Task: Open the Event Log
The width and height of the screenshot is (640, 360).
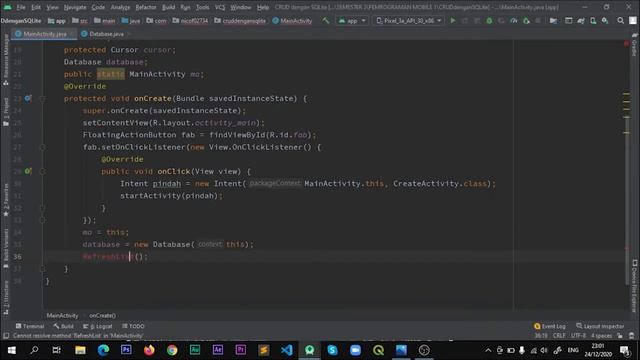Action: pyautogui.click(x=550, y=326)
